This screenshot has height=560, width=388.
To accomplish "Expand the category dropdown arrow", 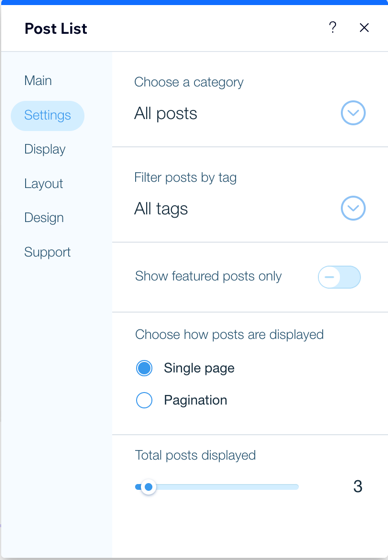I will coord(353,113).
